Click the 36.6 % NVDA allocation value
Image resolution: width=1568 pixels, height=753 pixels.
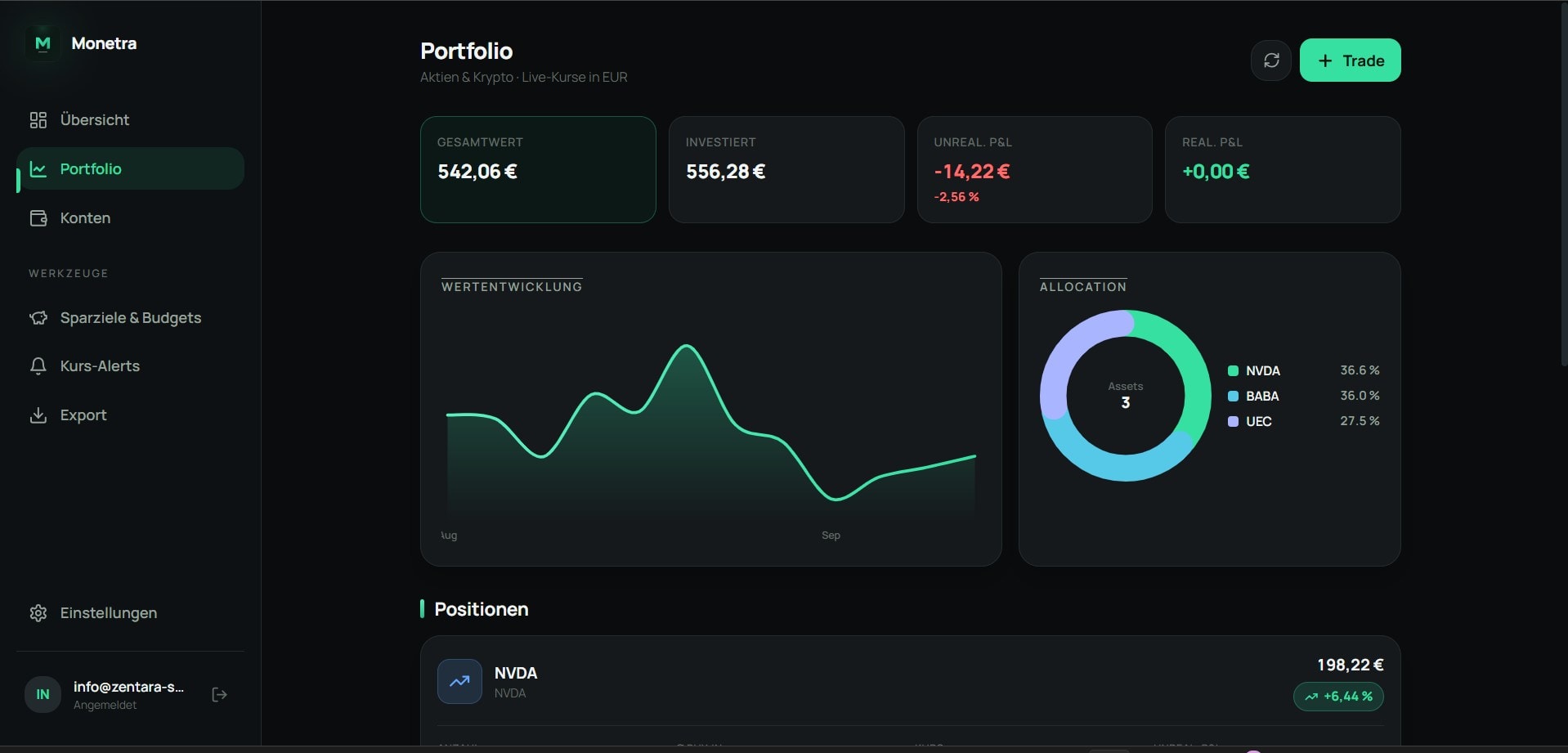coord(1360,370)
